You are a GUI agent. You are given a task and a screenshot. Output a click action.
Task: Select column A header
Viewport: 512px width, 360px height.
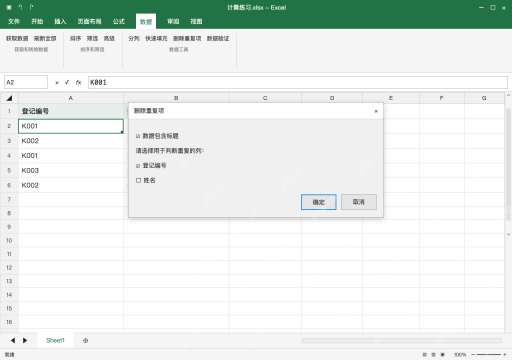[x=71, y=98]
